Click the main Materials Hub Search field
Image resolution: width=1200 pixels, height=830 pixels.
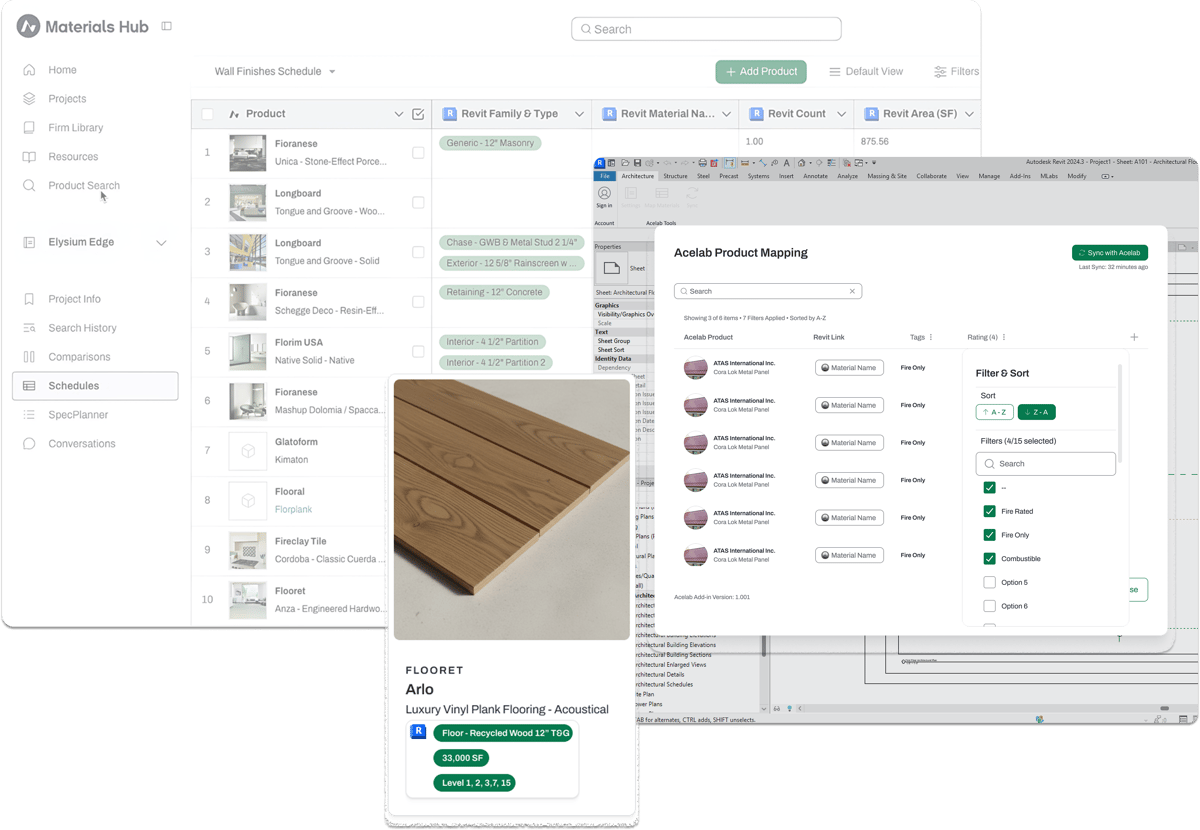[x=706, y=29]
